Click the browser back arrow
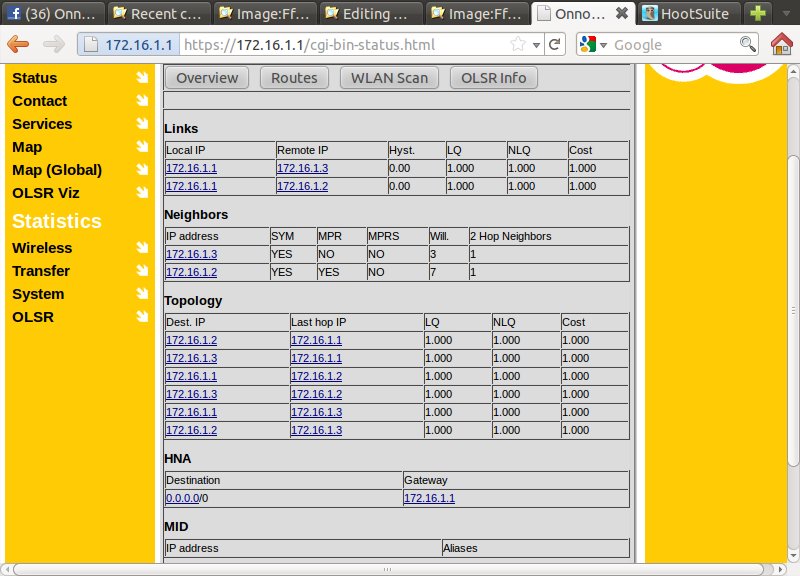 19,45
